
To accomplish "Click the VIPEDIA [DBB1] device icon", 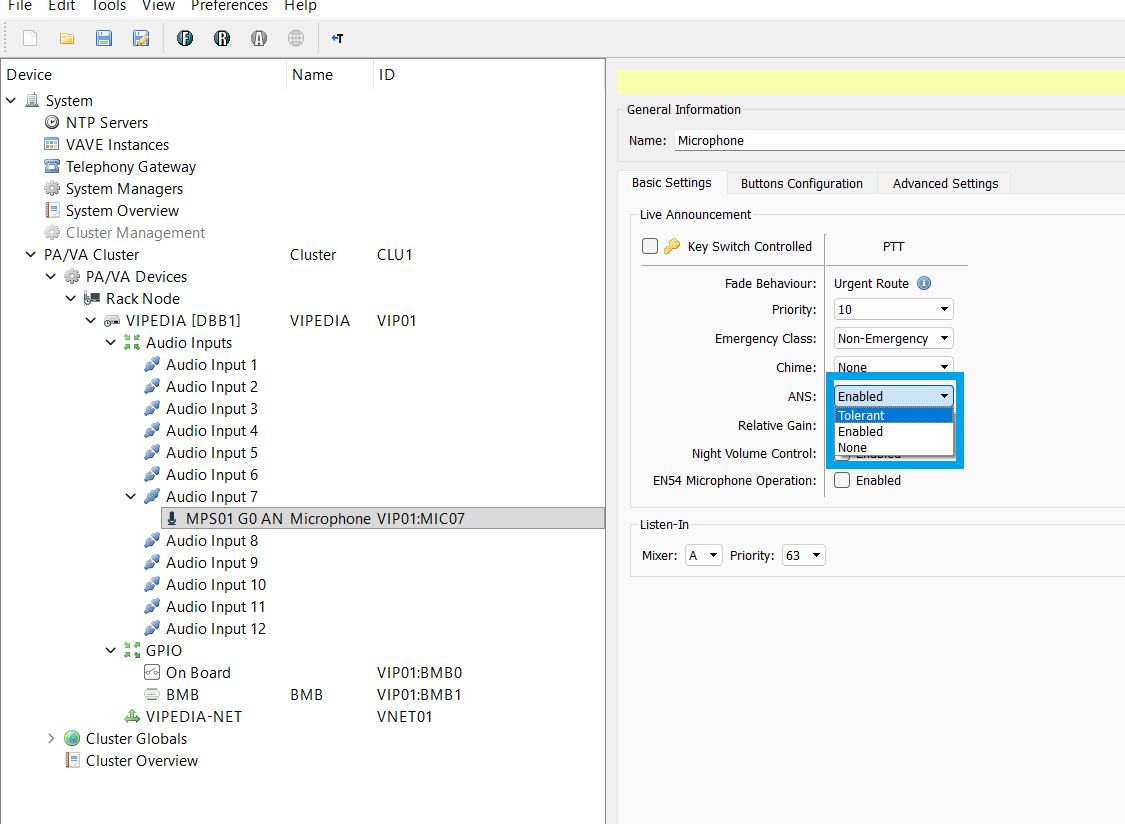I will (x=112, y=321).
